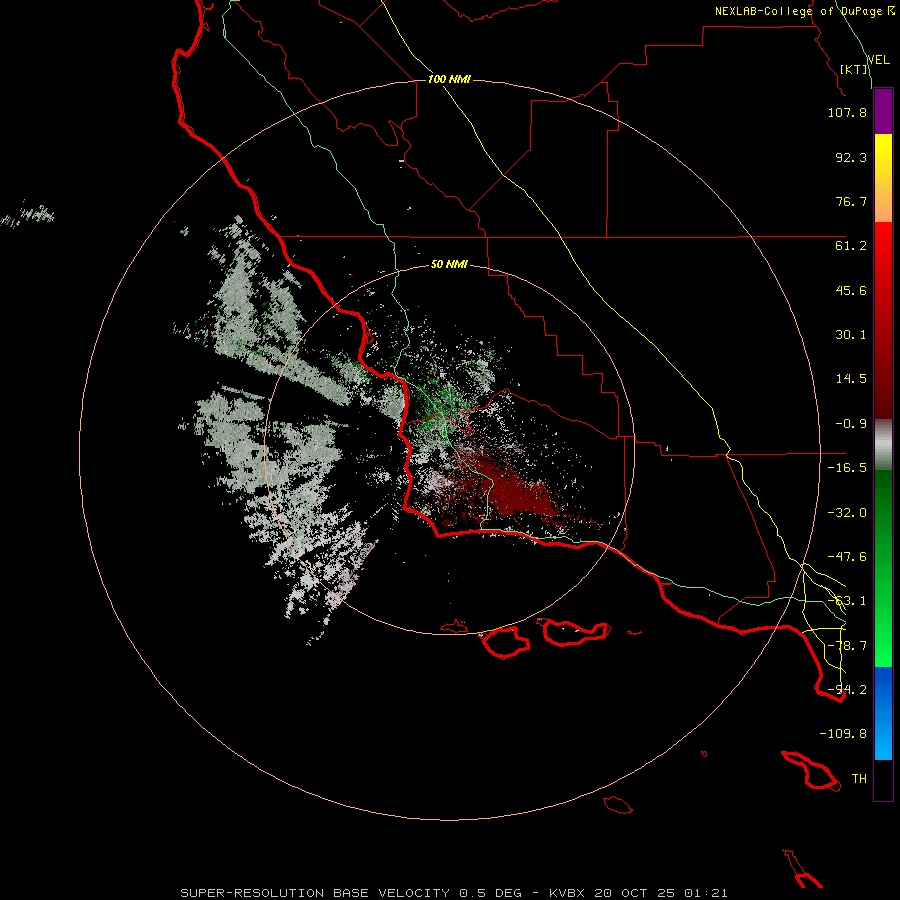Pick the gray segment near -0.9

point(883,445)
